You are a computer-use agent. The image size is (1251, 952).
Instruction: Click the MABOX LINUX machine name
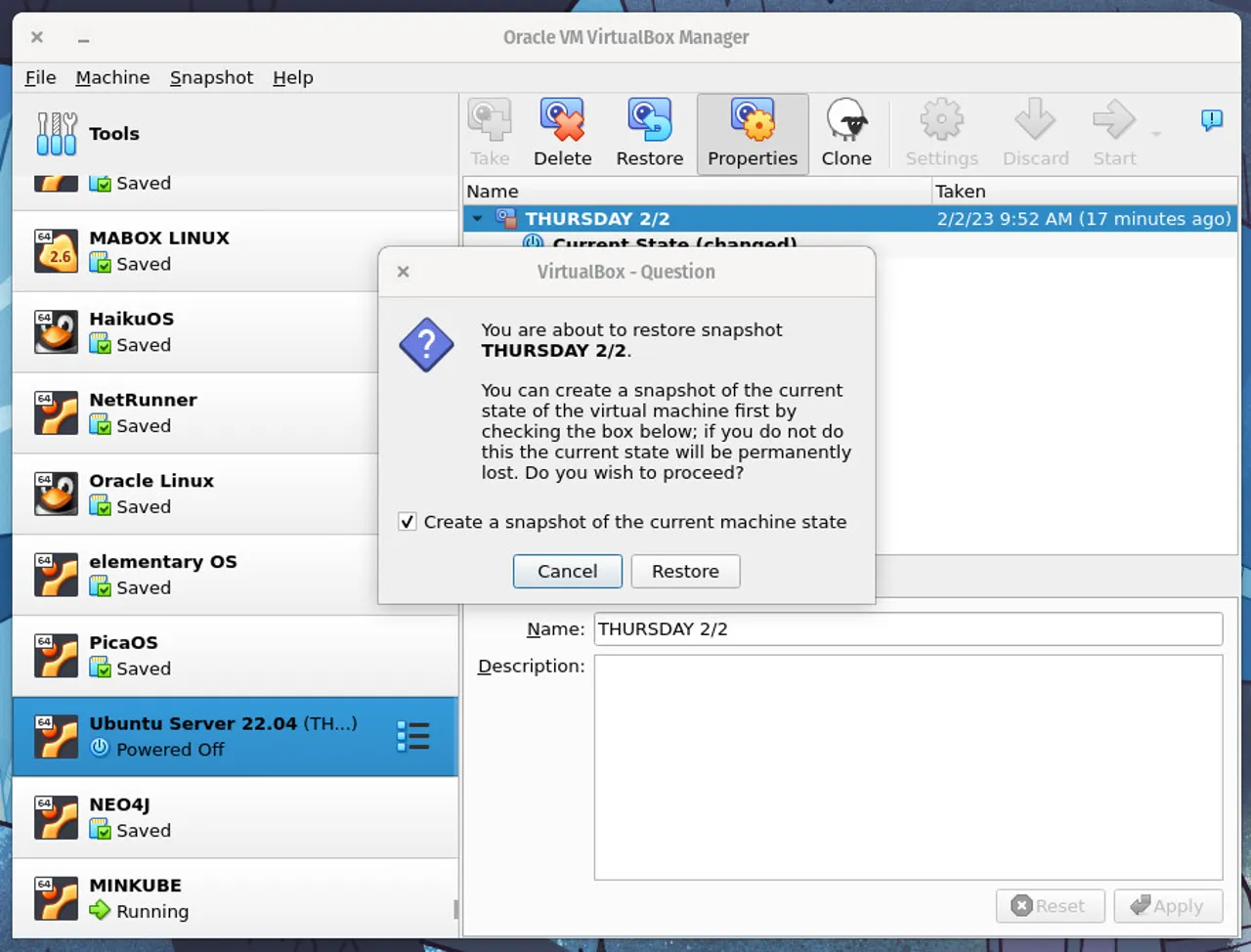tap(159, 238)
